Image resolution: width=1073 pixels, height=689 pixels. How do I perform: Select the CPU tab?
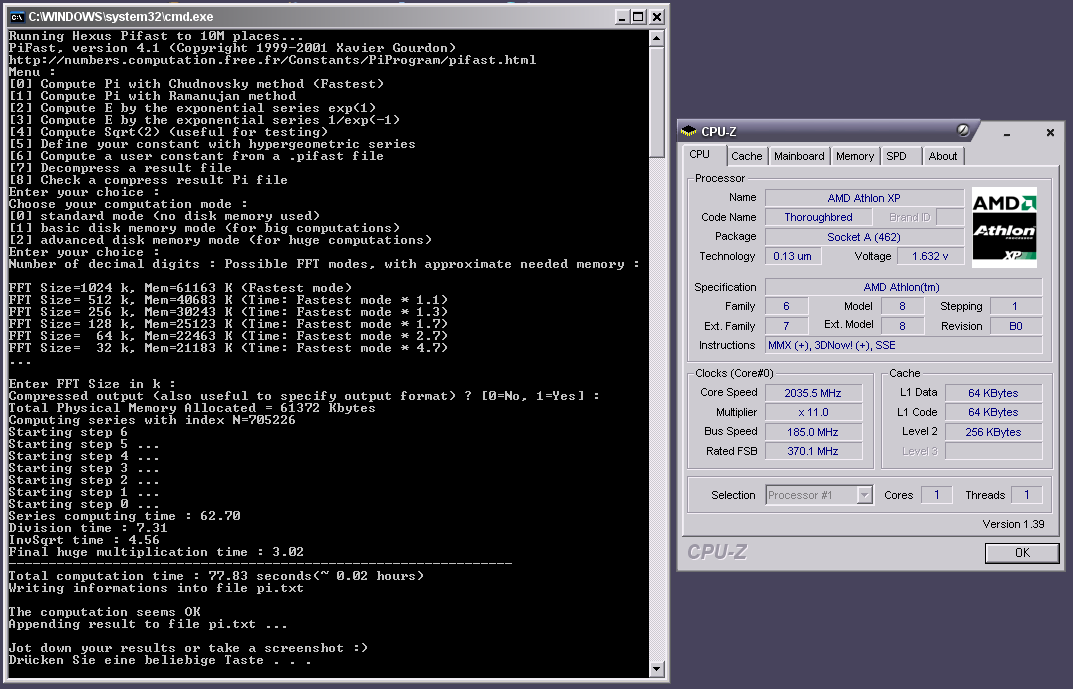699,155
